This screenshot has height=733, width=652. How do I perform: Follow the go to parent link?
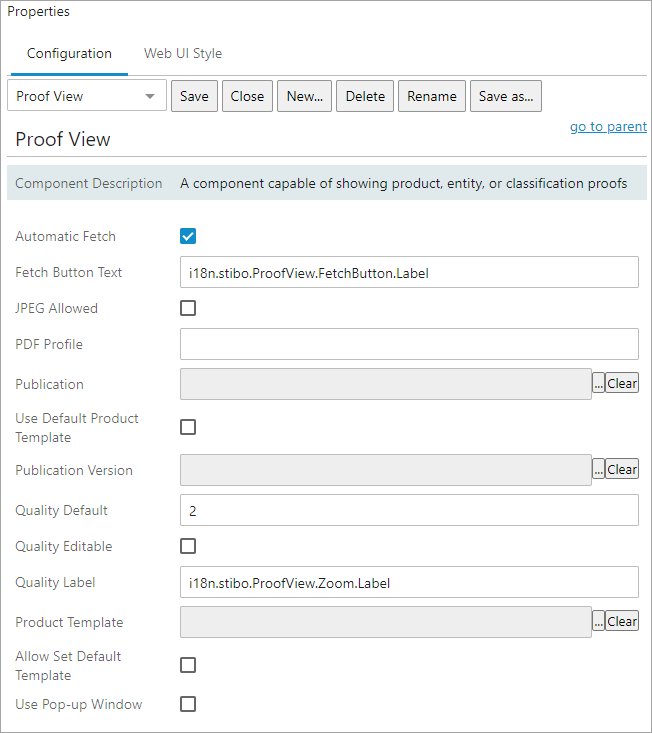tap(608, 126)
